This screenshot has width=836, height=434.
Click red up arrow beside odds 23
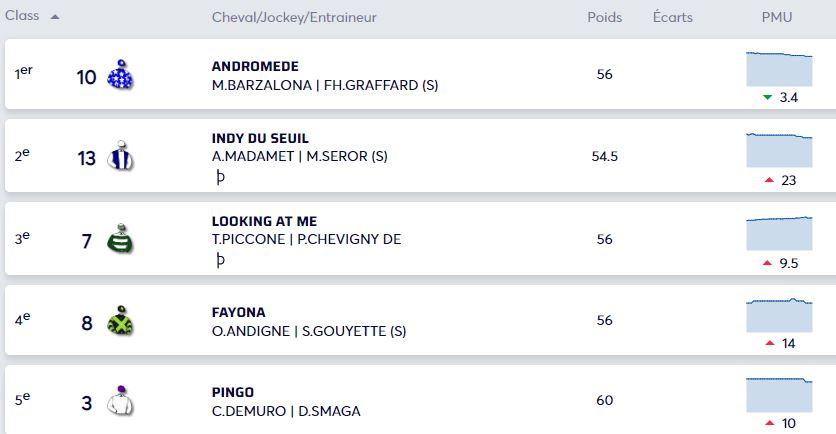click(769, 180)
